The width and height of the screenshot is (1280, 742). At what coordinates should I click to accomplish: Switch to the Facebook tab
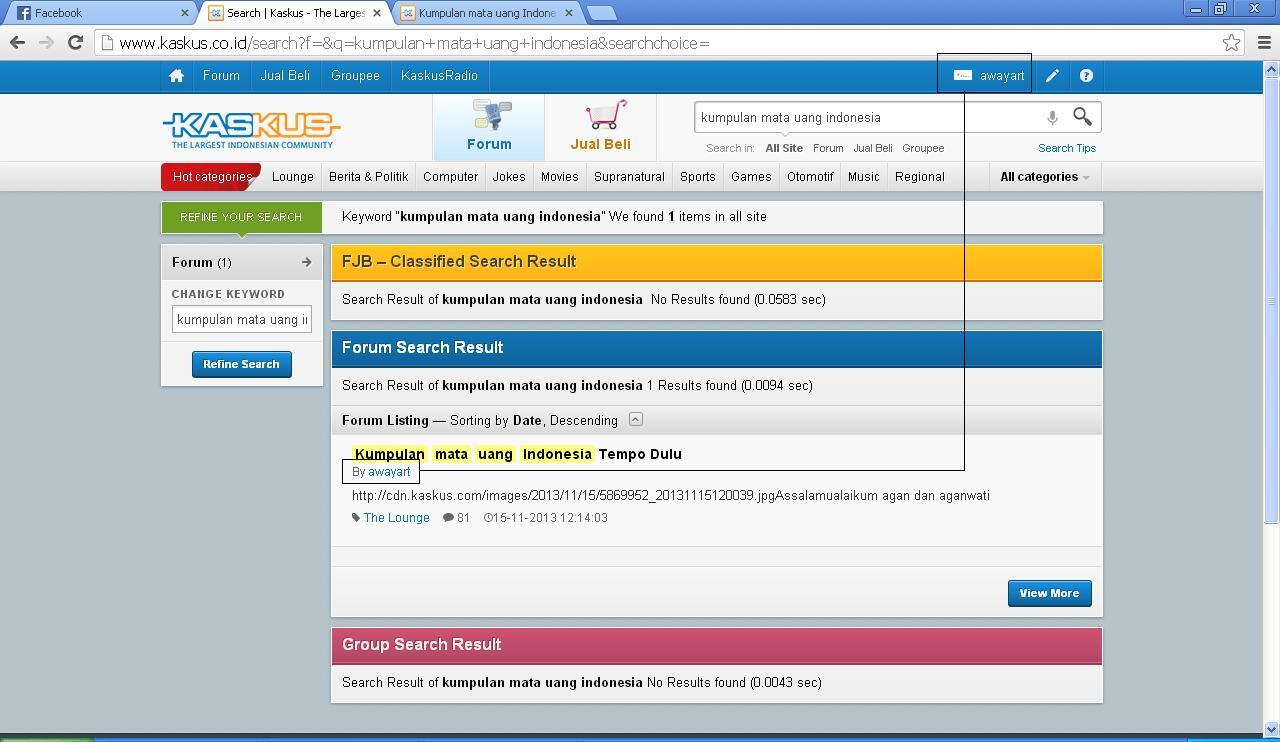pyautogui.click(x=98, y=13)
